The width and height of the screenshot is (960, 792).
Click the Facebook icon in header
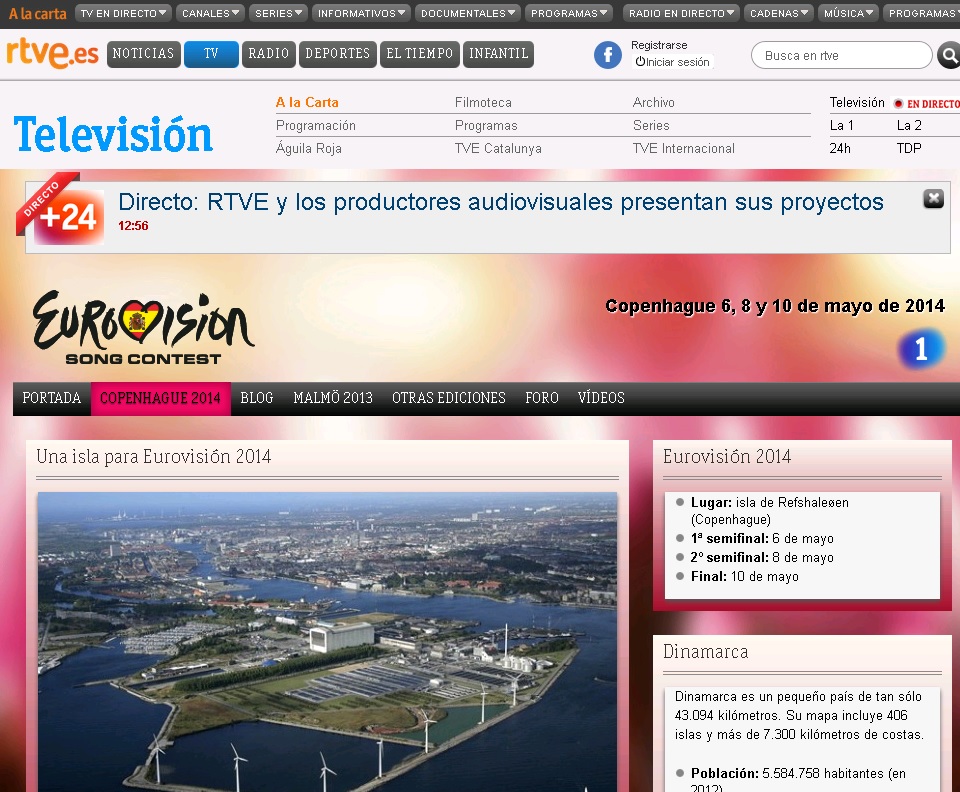pos(607,55)
